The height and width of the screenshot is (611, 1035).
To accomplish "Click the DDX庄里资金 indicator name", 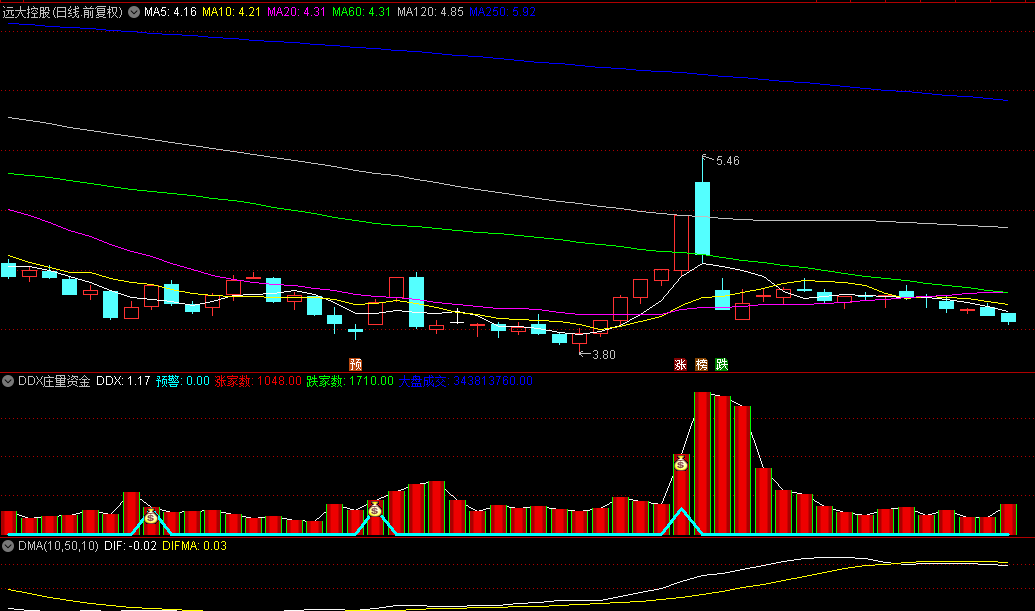I will (x=54, y=381).
